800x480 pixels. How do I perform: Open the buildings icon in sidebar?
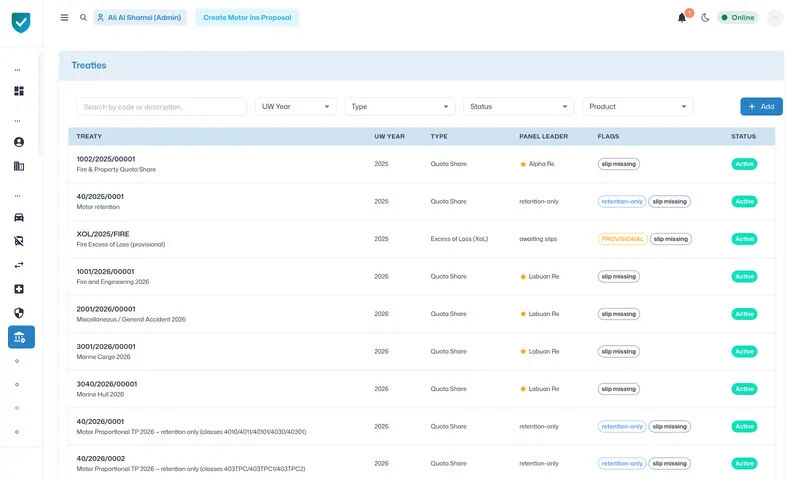coord(19,166)
